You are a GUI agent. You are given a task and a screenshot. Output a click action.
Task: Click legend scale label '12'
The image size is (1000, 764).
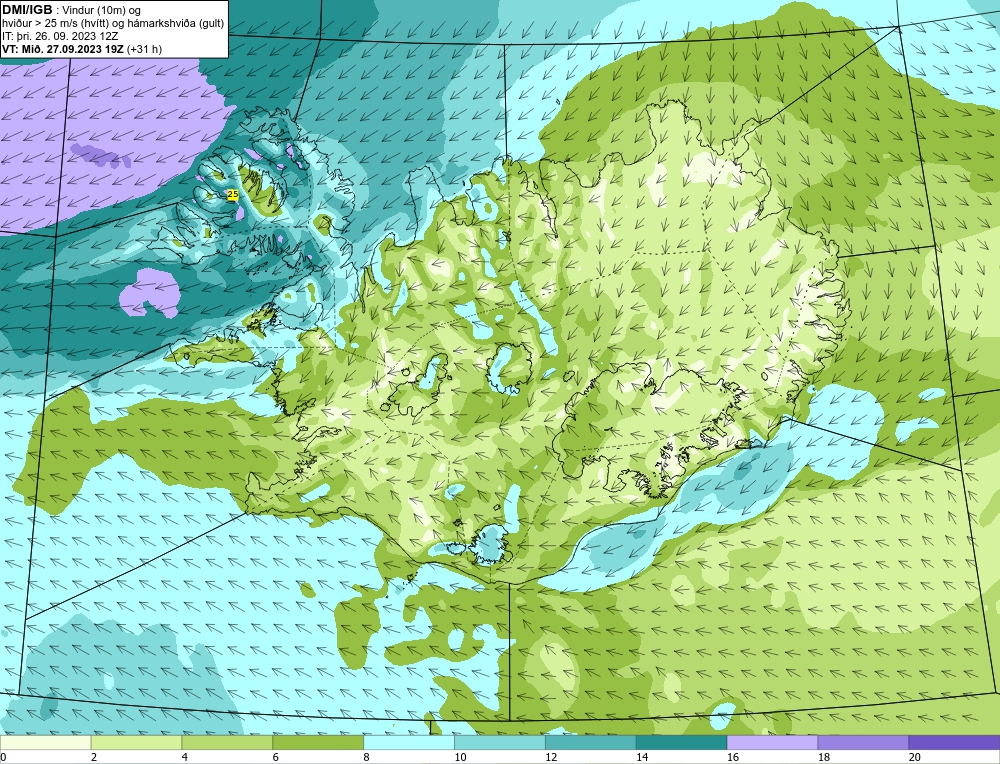551,757
